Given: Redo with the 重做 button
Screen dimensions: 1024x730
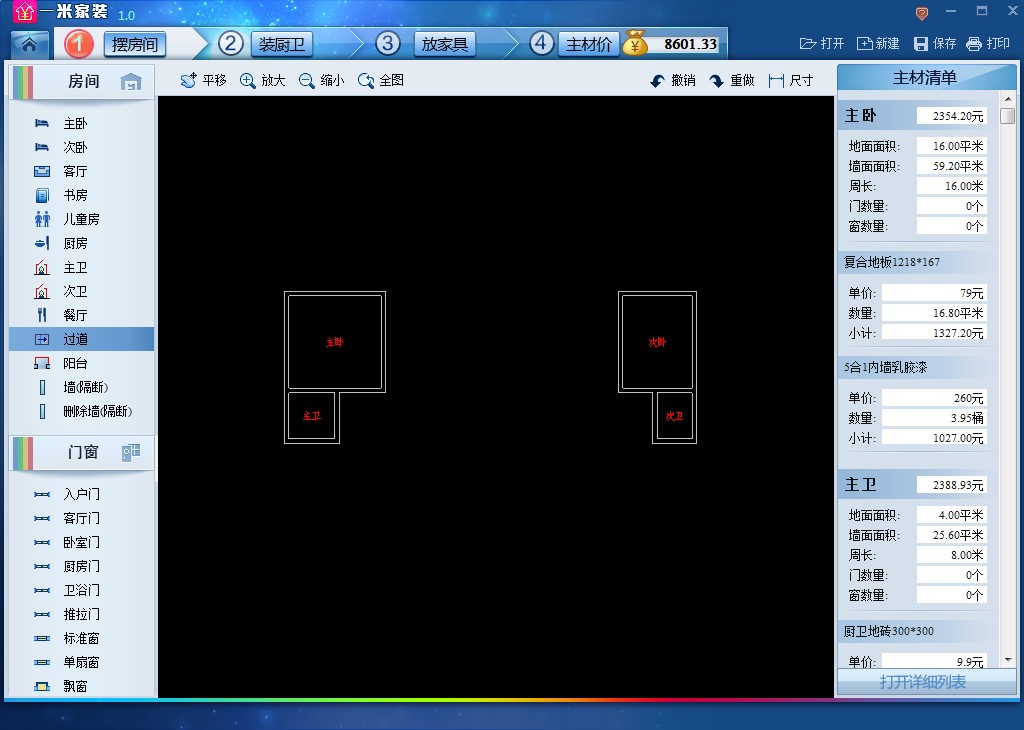Looking at the screenshot, I should [x=732, y=80].
